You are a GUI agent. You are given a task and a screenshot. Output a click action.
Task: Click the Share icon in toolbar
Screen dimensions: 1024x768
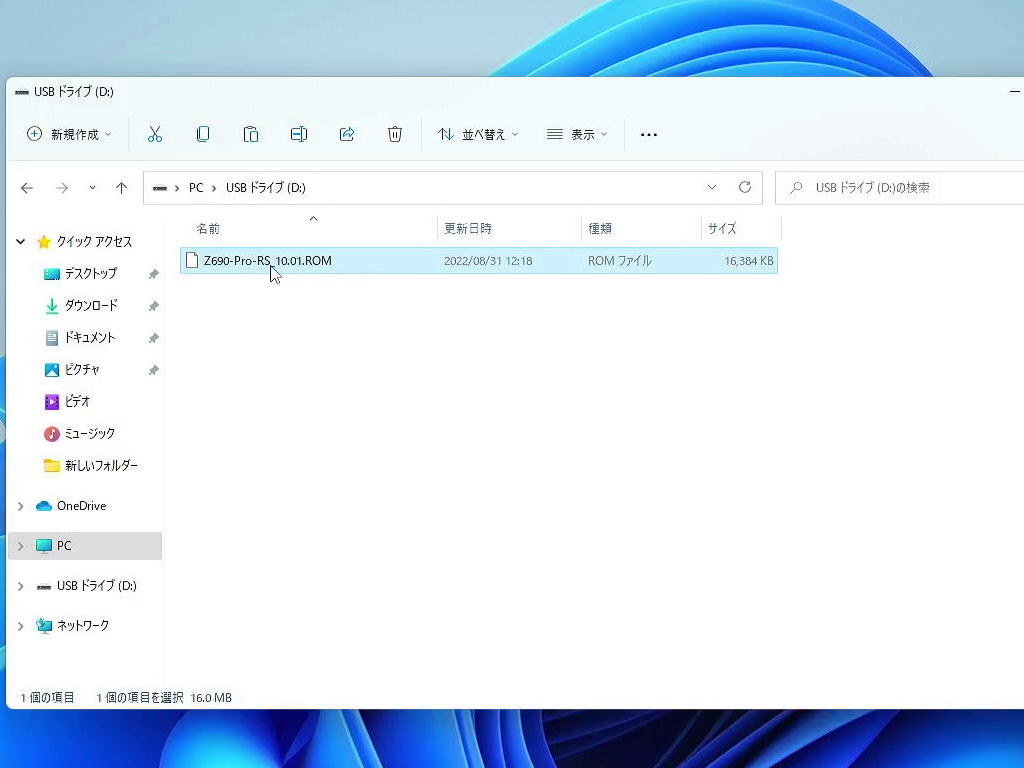tap(347, 135)
